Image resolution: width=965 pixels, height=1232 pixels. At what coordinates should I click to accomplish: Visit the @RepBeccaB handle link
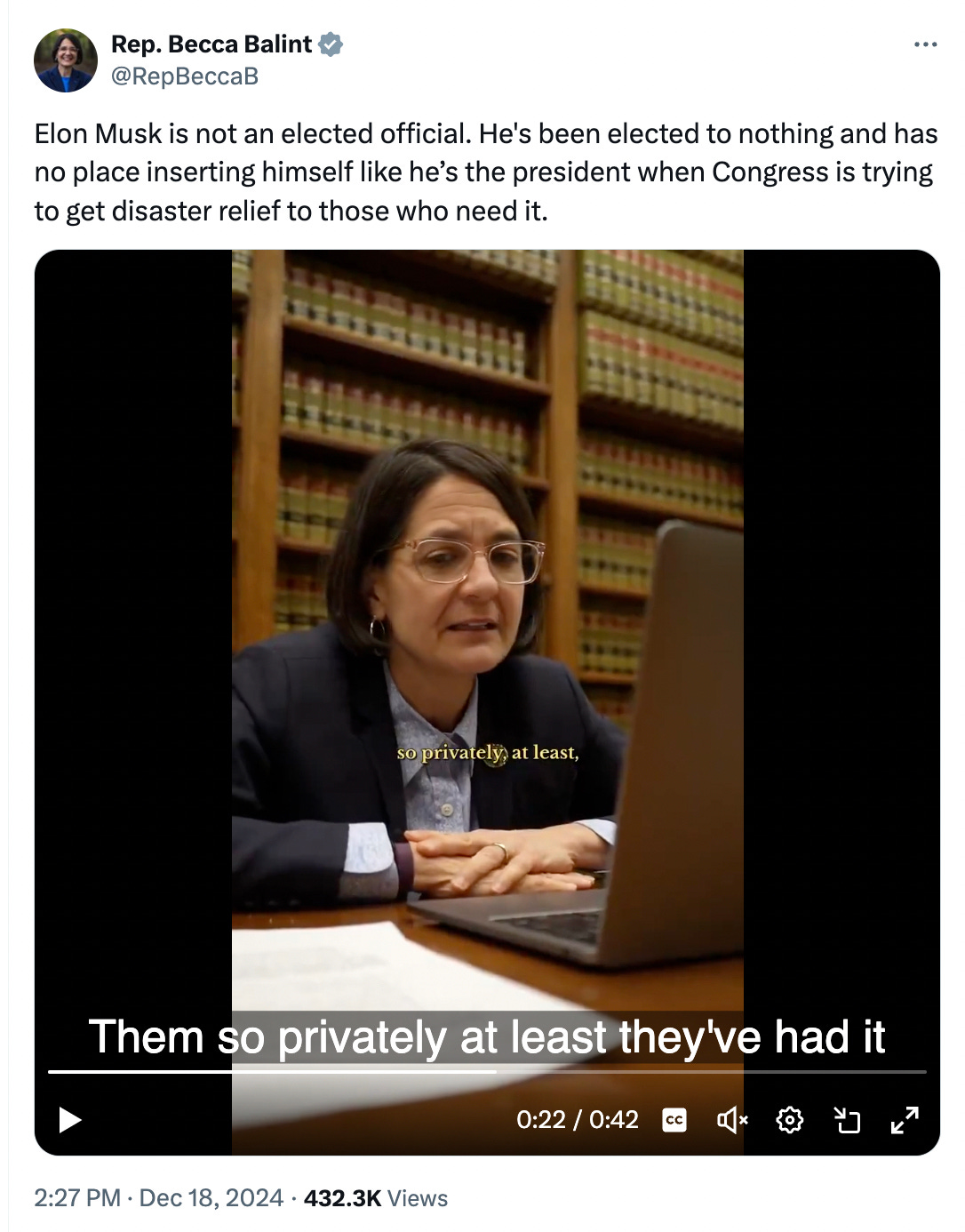click(x=185, y=76)
